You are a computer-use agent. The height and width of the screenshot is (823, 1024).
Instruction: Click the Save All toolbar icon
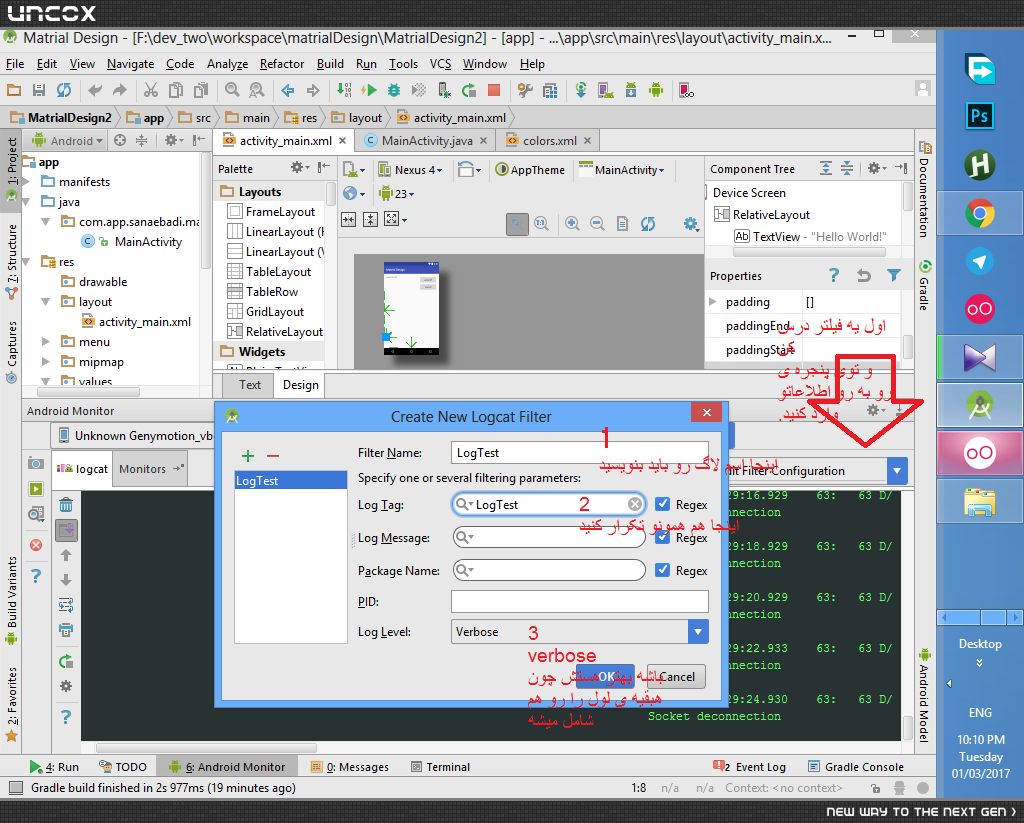click(x=39, y=90)
